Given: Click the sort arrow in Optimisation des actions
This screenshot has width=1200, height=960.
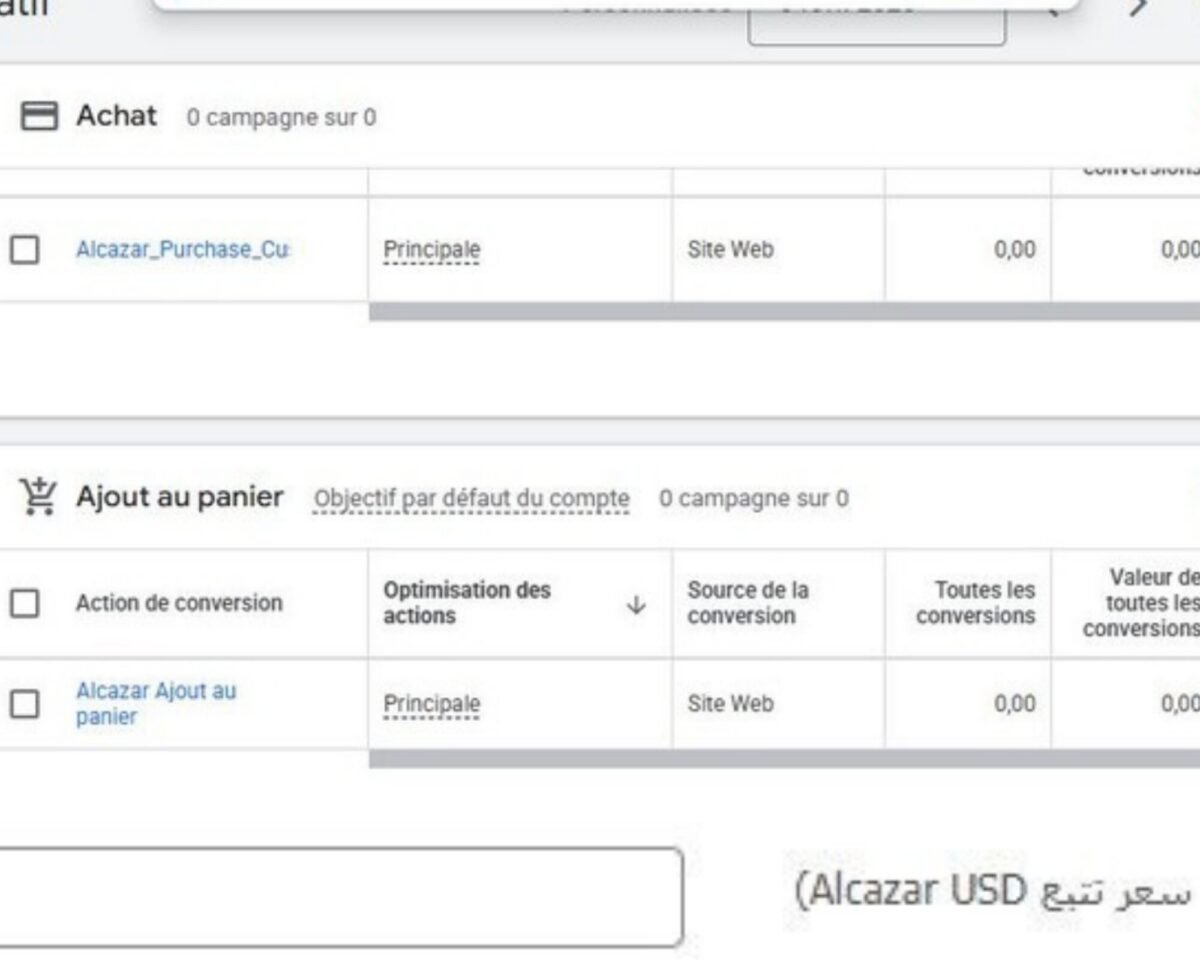Looking at the screenshot, I should (636, 605).
